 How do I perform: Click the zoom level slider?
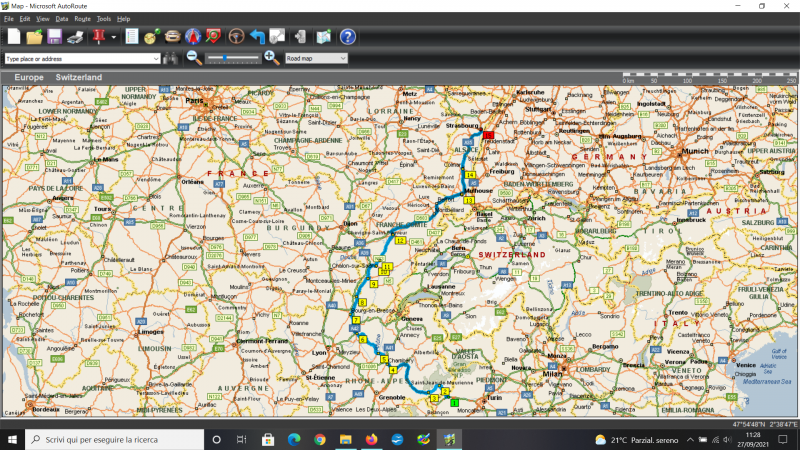click(232, 58)
